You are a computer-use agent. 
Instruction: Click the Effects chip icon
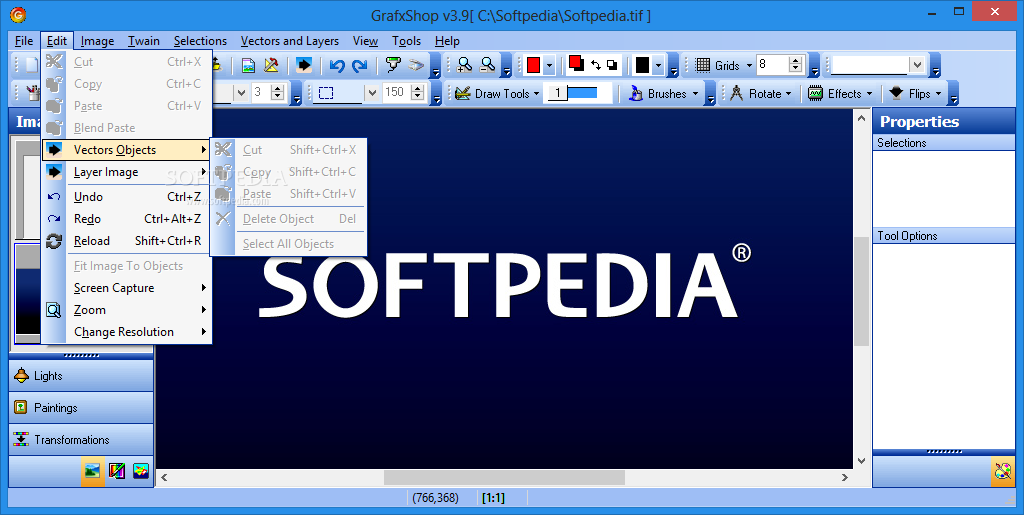tap(815, 93)
